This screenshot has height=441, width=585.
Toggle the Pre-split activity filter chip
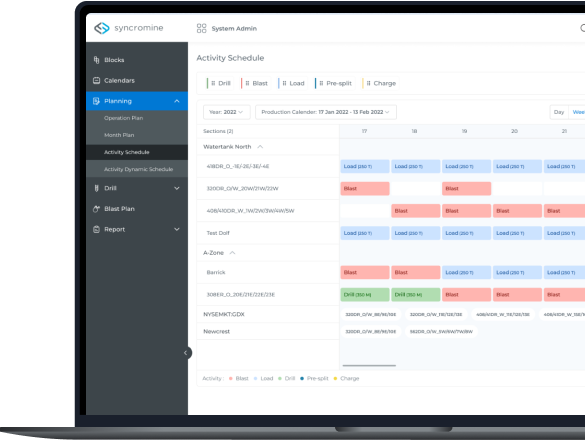(x=334, y=83)
